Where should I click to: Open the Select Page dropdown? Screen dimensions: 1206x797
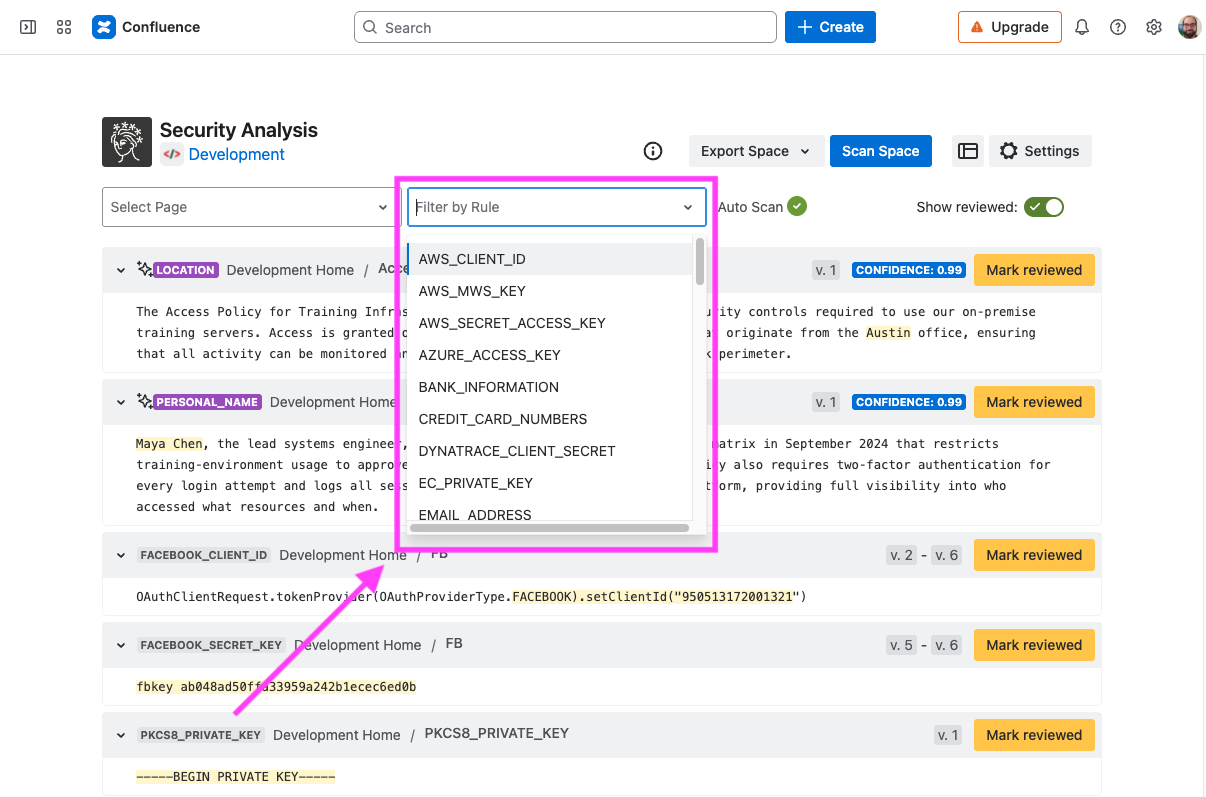point(248,207)
